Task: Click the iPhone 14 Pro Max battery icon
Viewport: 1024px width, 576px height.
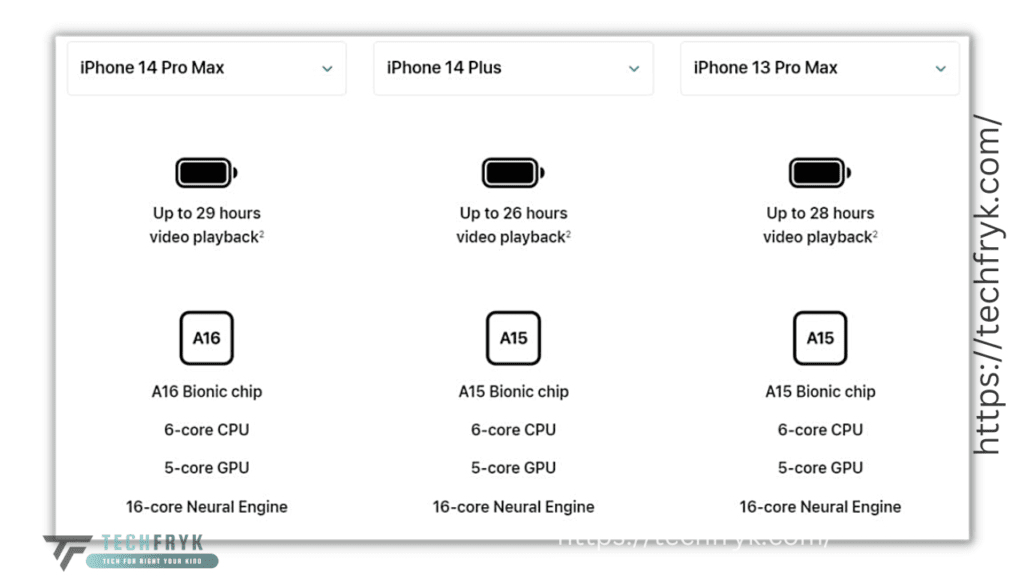Action: (x=206, y=173)
